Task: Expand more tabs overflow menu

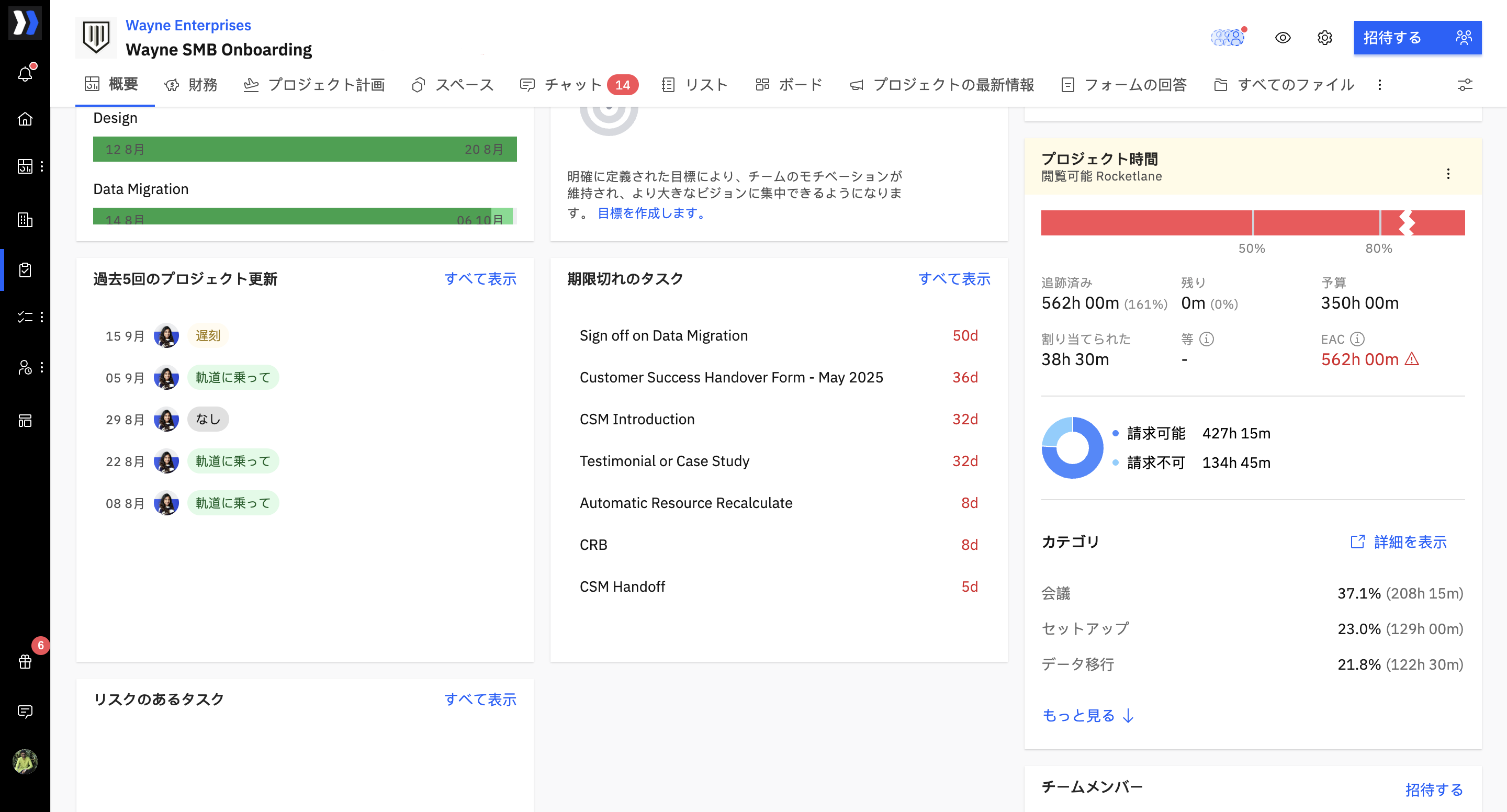Action: tap(1379, 85)
